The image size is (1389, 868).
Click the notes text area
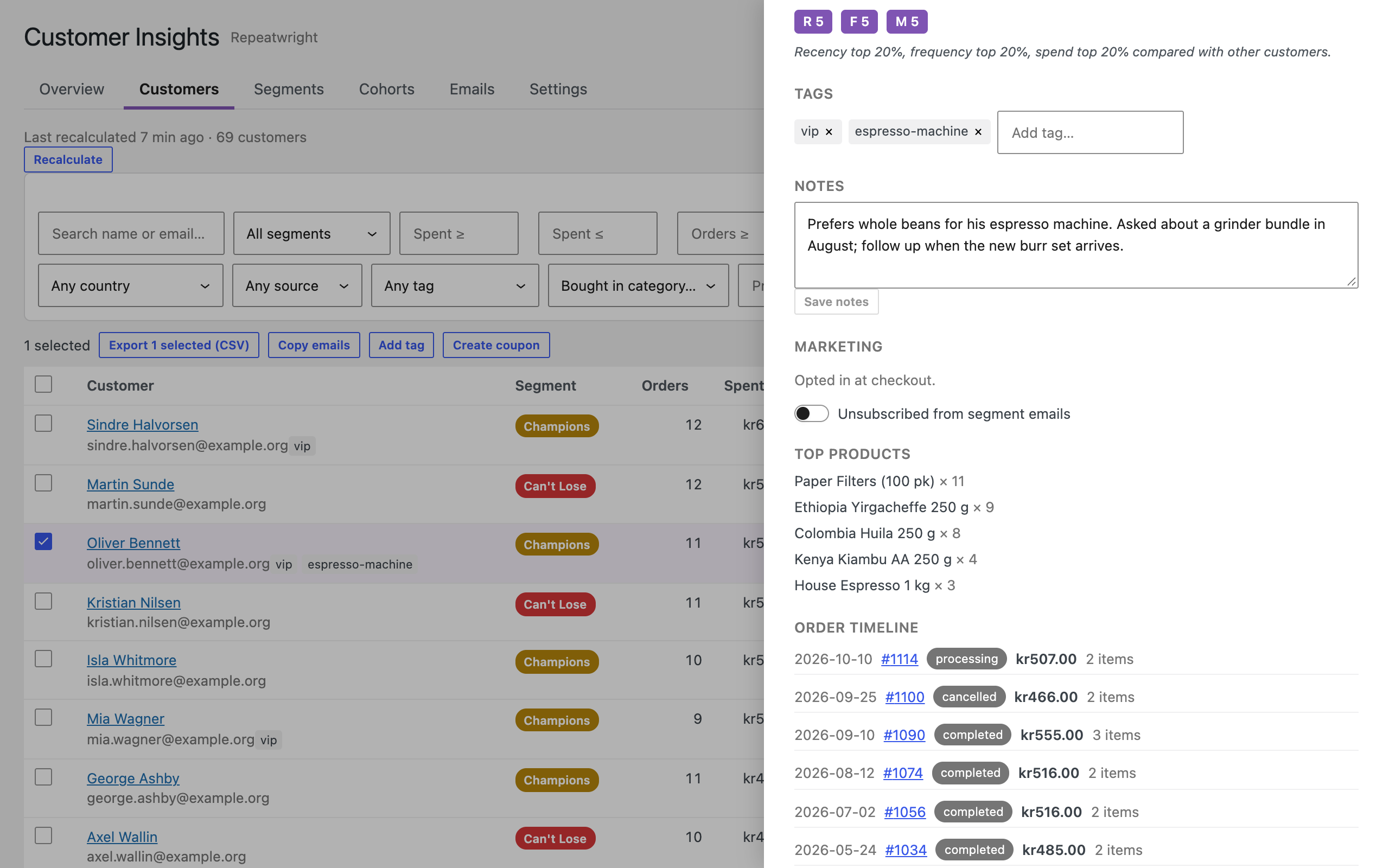click(1075, 245)
